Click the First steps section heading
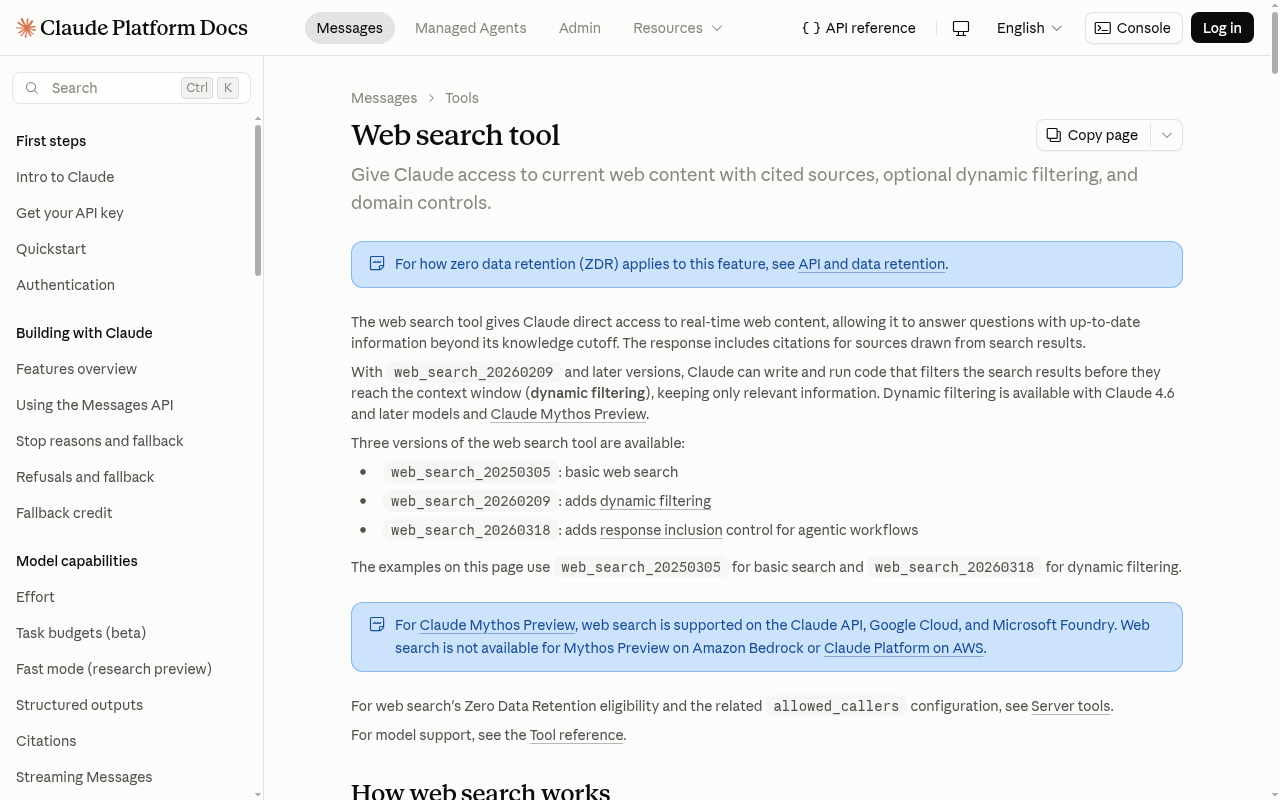 [x=51, y=141]
